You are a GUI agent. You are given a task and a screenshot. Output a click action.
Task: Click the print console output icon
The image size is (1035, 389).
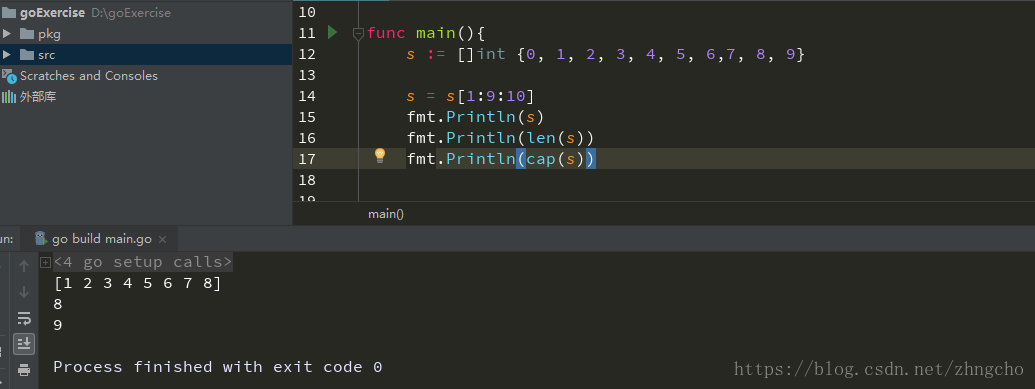[24, 370]
